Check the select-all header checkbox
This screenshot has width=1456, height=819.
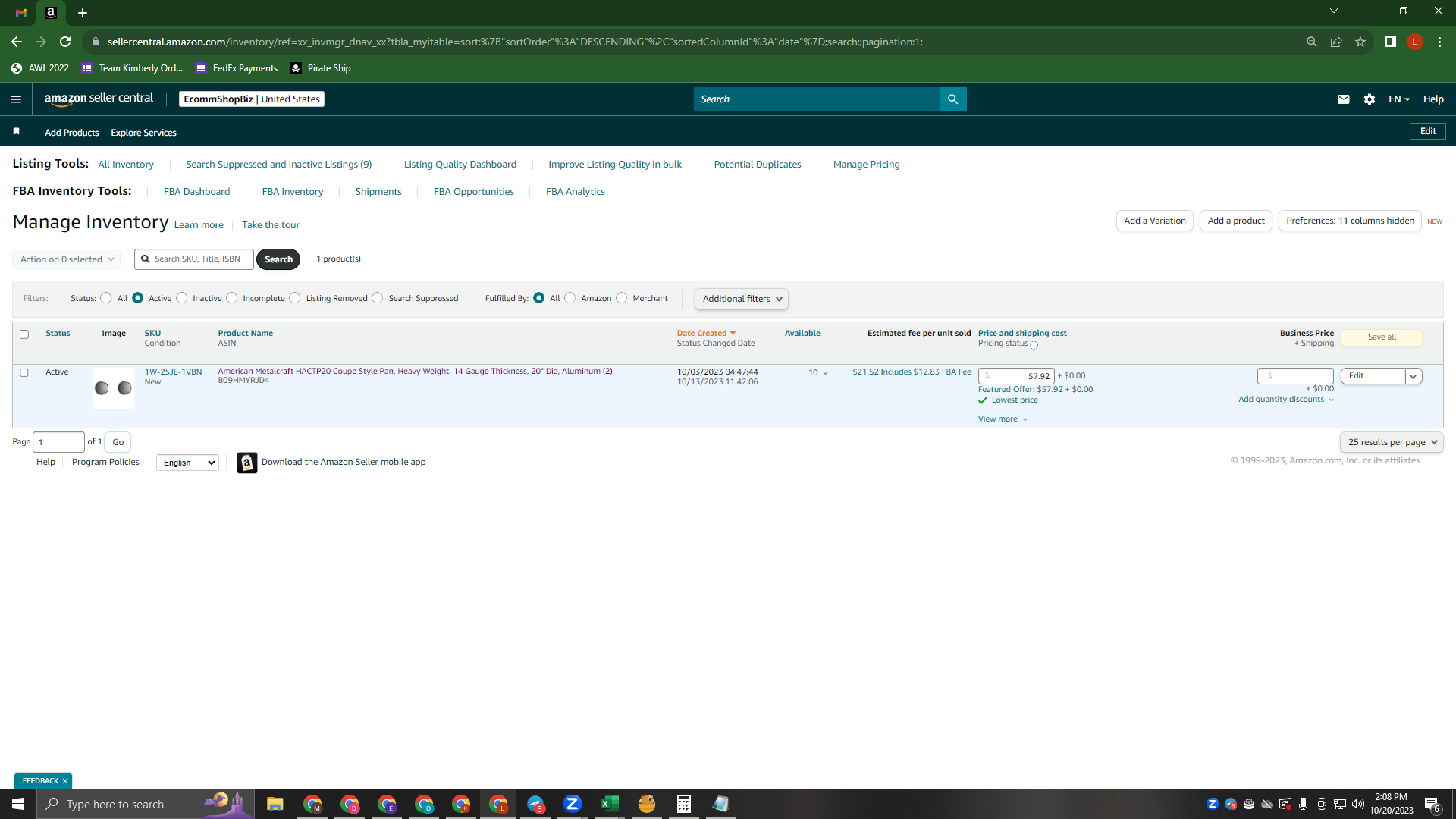[x=24, y=334]
